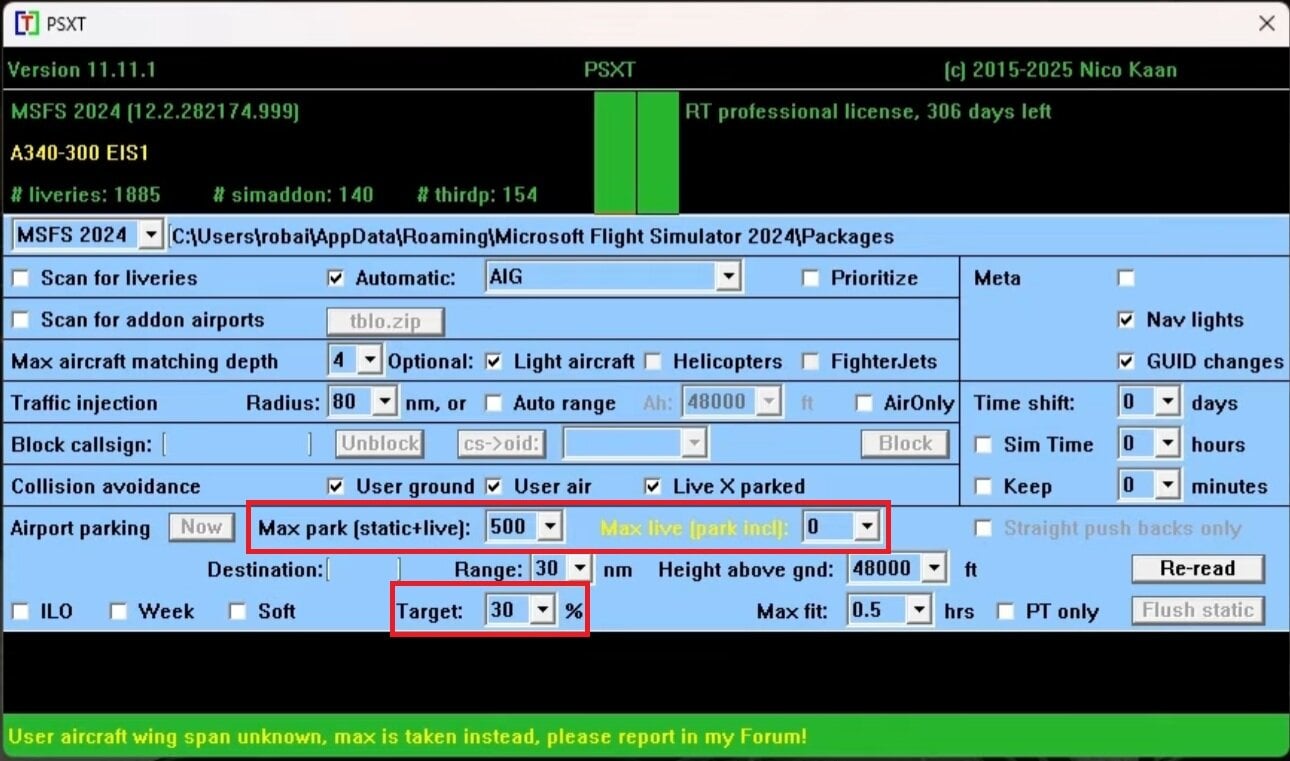Enable Scan for addon airports
This screenshot has width=1290, height=761.
coord(21,320)
